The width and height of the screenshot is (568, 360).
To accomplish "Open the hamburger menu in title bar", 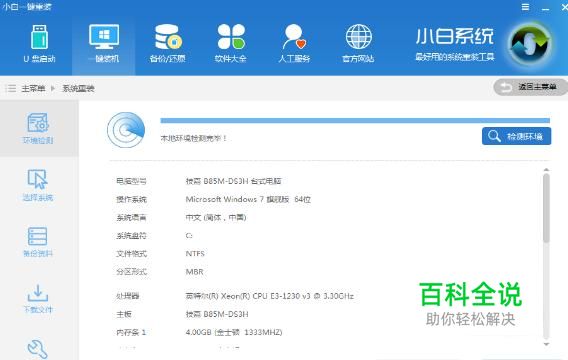I will coord(525,7).
